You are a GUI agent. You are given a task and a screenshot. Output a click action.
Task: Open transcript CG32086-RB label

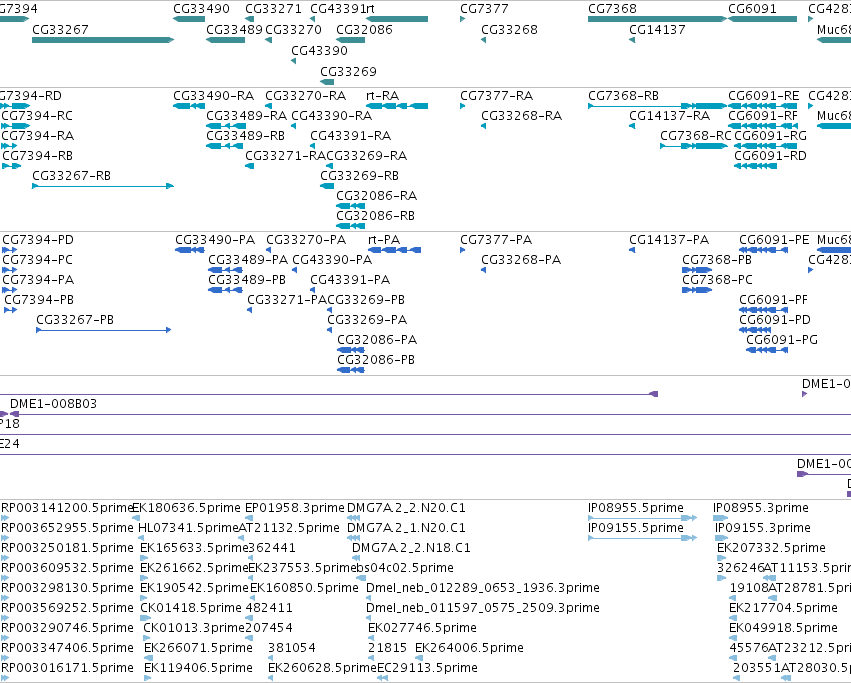376,216
